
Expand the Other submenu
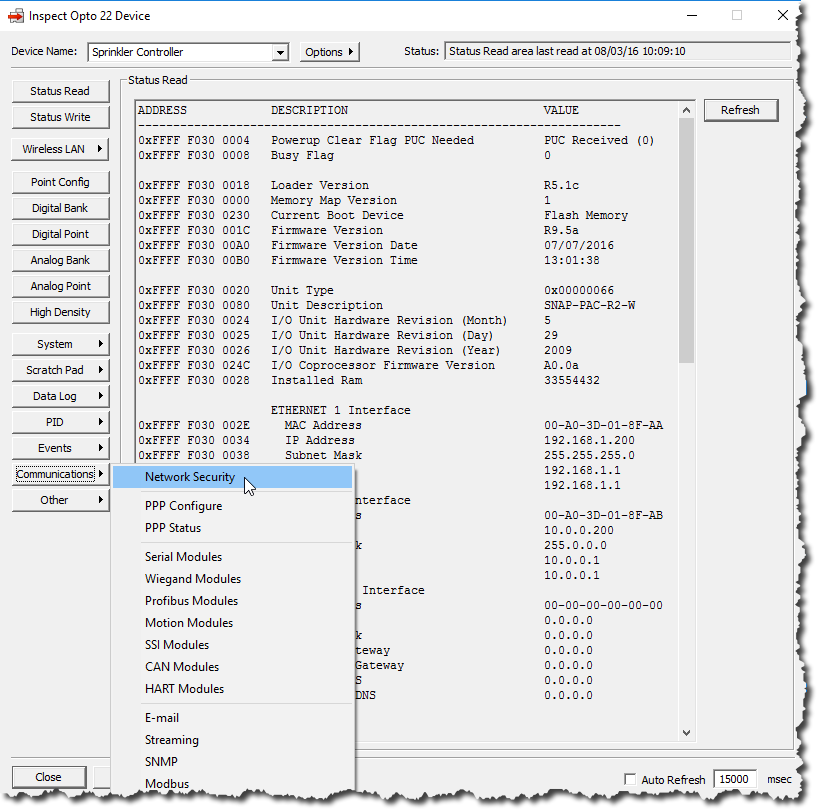[x=59, y=499]
